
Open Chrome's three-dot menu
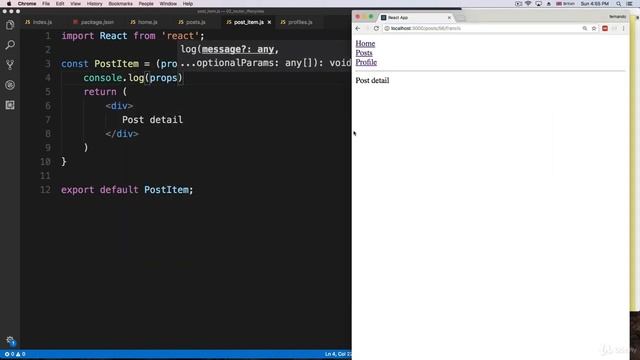pos(624,29)
